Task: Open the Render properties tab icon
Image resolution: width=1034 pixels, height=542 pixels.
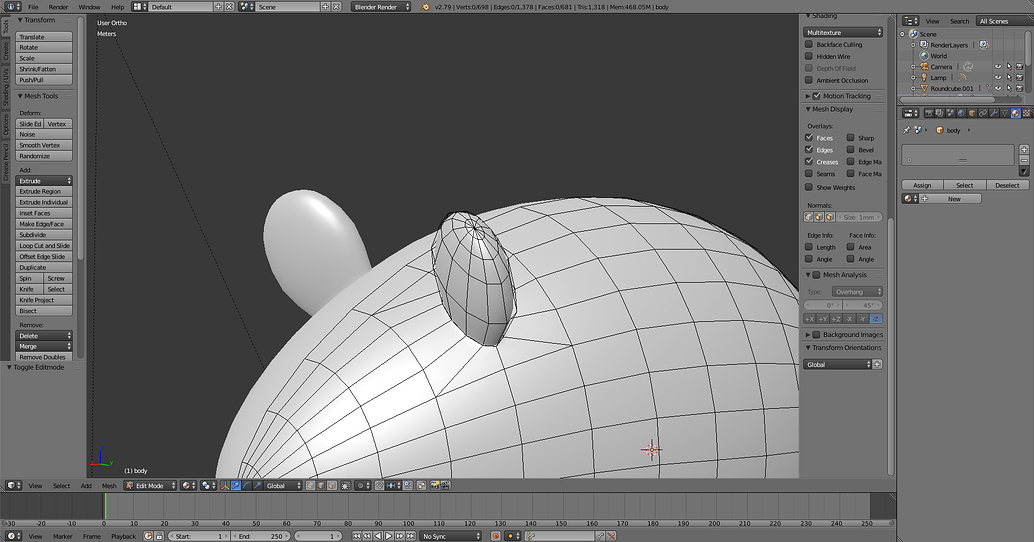Action: (x=929, y=113)
